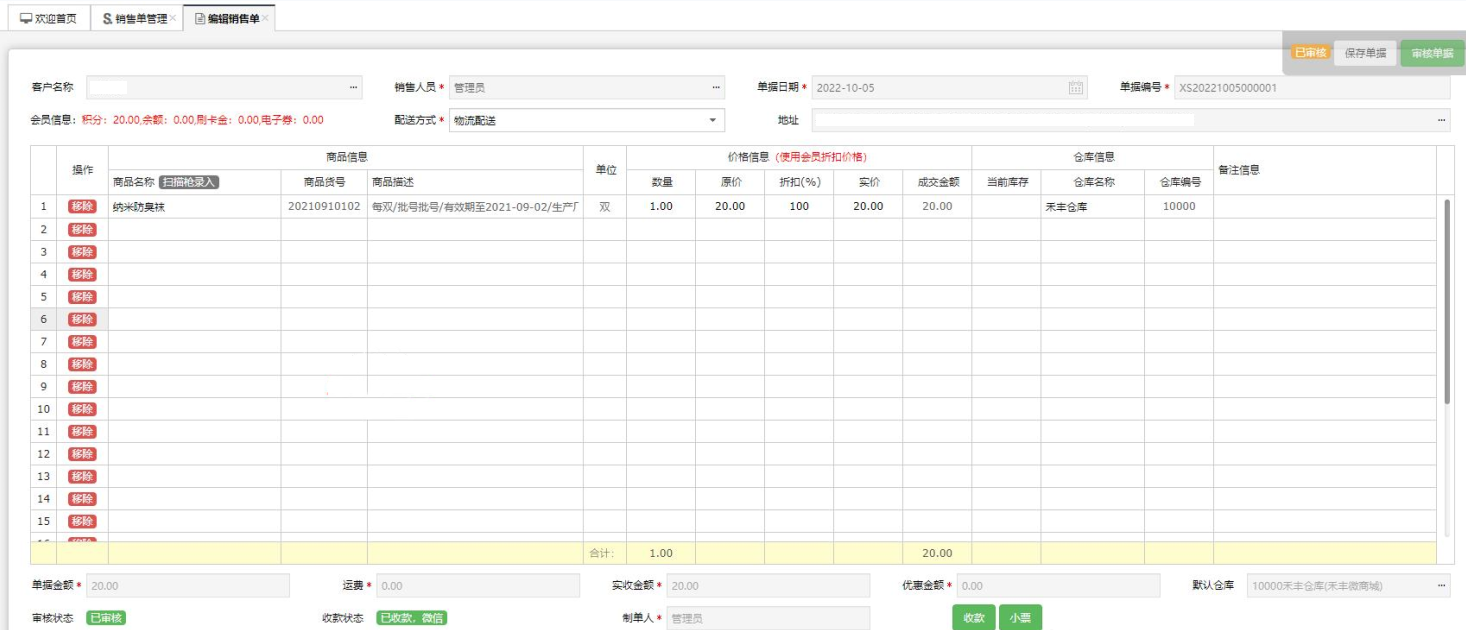Viewport: 1466px width, 630px height.
Task: Click the 审核单据 button
Action: [1432, 53]
